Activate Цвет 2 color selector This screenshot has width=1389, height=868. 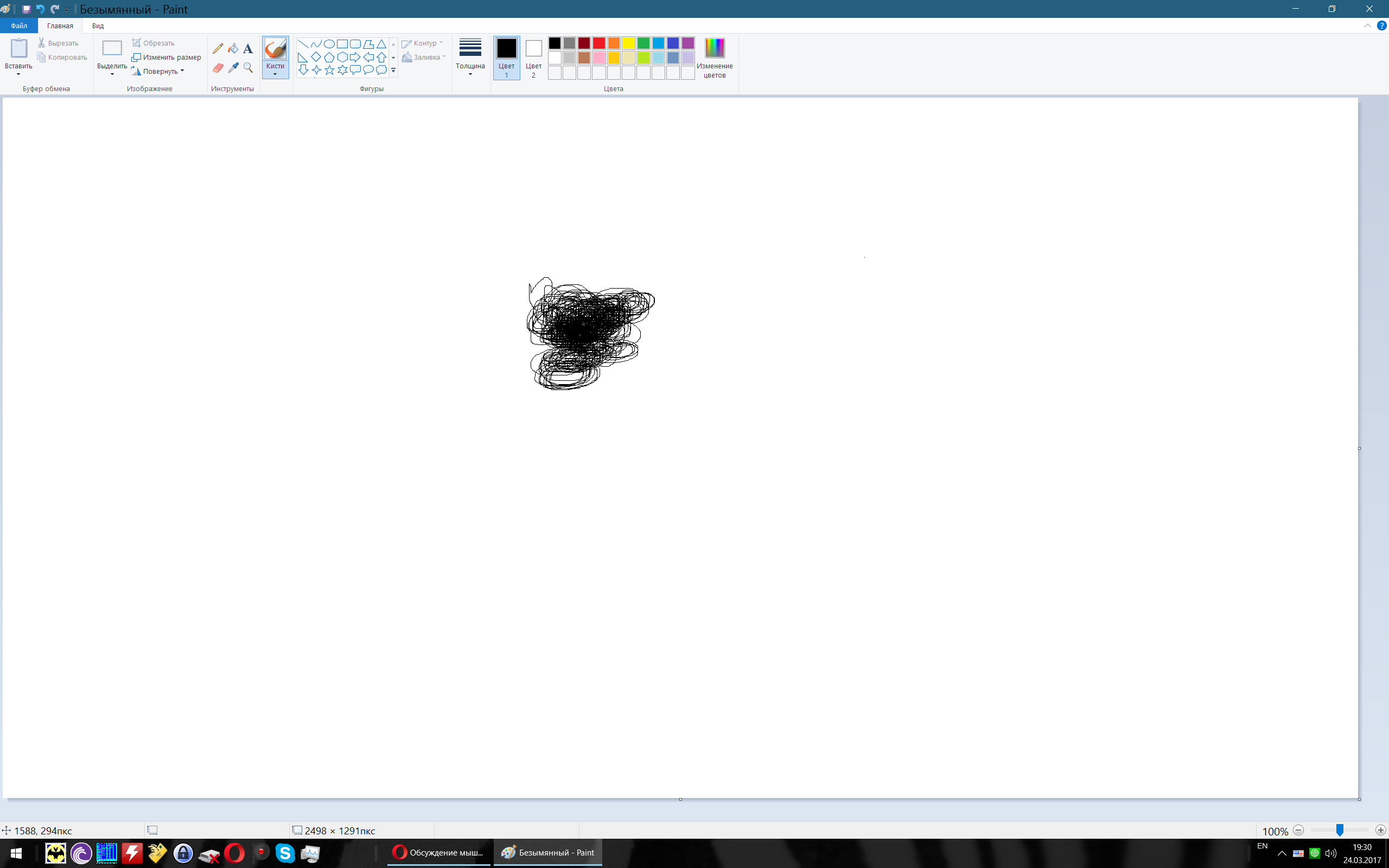[533, 57]
